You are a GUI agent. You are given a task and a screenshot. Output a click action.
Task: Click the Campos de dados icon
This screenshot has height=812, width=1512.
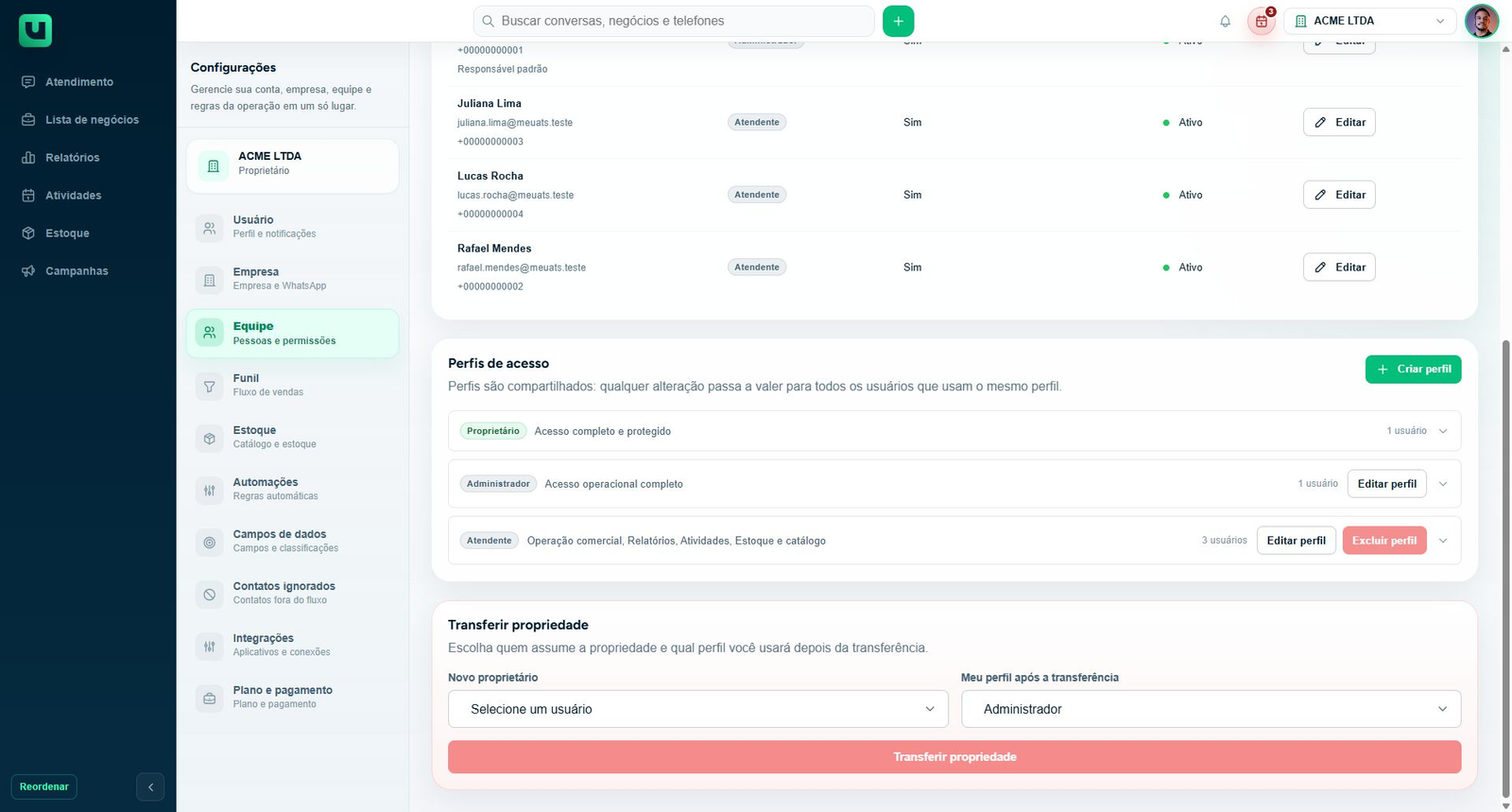pos(210,543)
